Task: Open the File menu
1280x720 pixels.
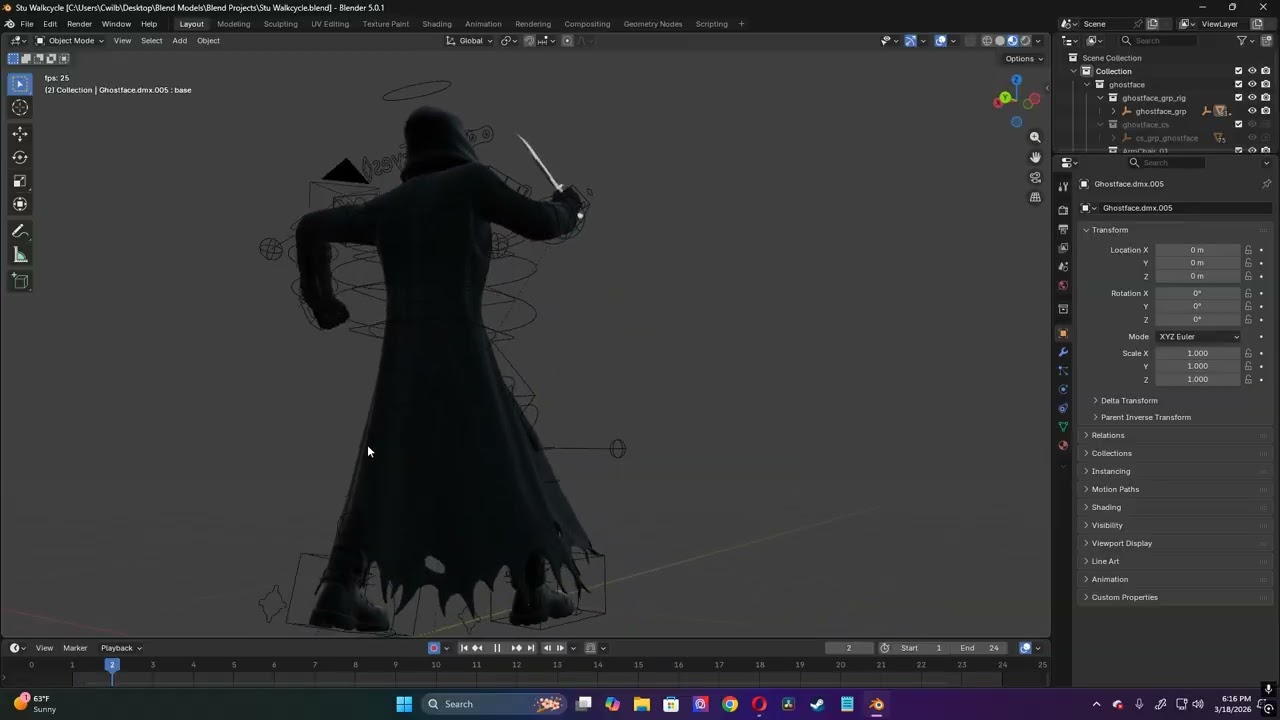Action: [x=27, y=24]
